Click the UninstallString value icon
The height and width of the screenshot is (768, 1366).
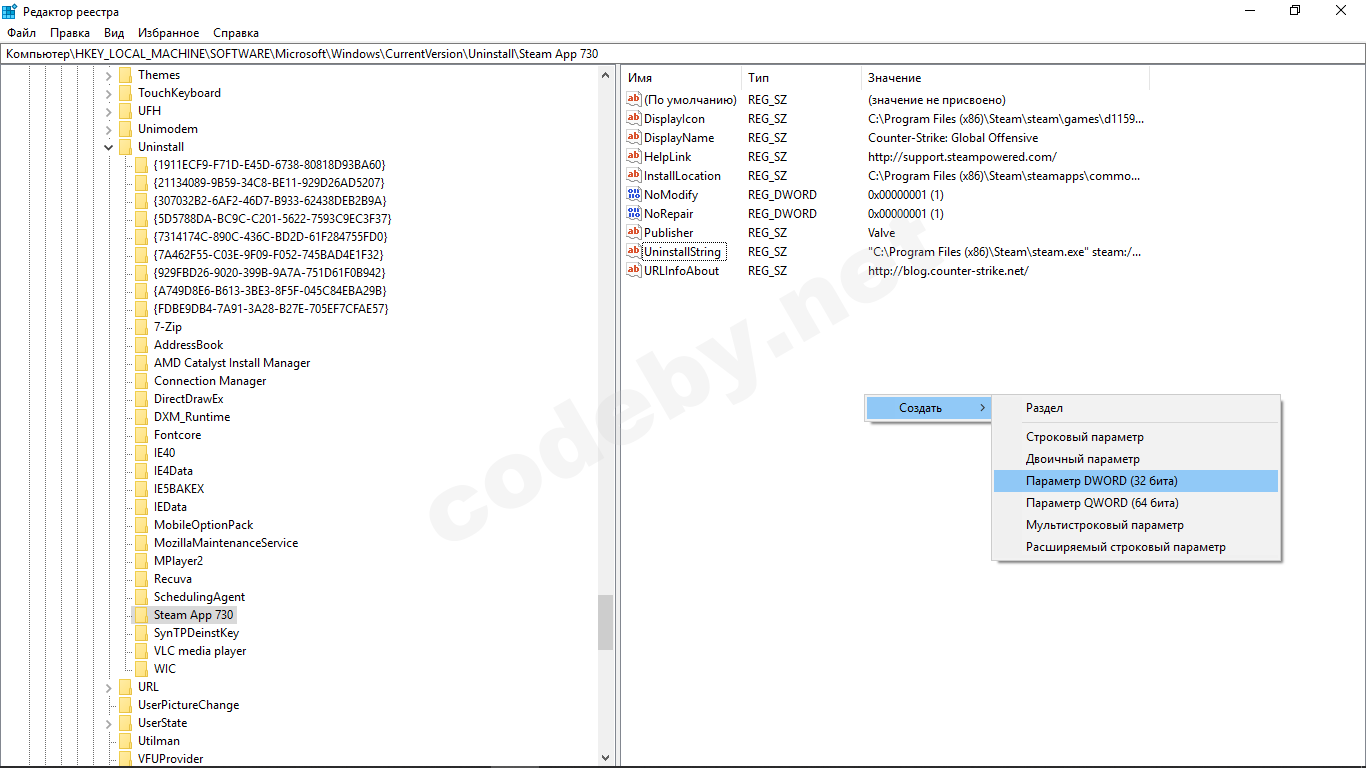click(x=633, y=251)
